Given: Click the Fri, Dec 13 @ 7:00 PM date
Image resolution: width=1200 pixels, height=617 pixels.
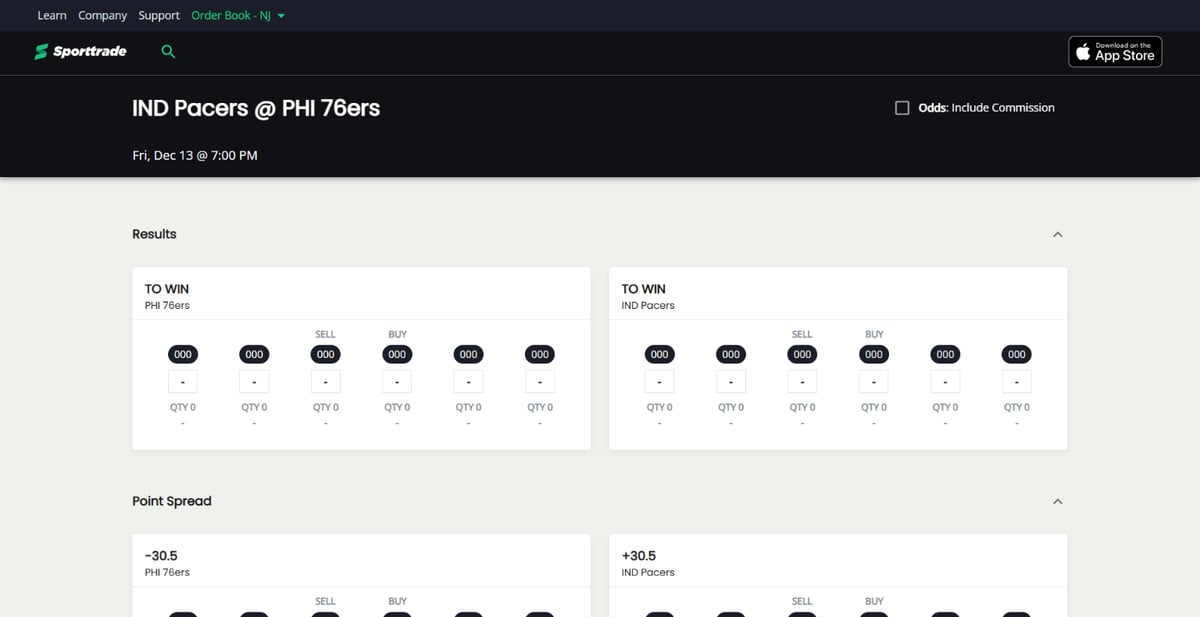Looking at the screenshot, I should [x=195, y=155].
